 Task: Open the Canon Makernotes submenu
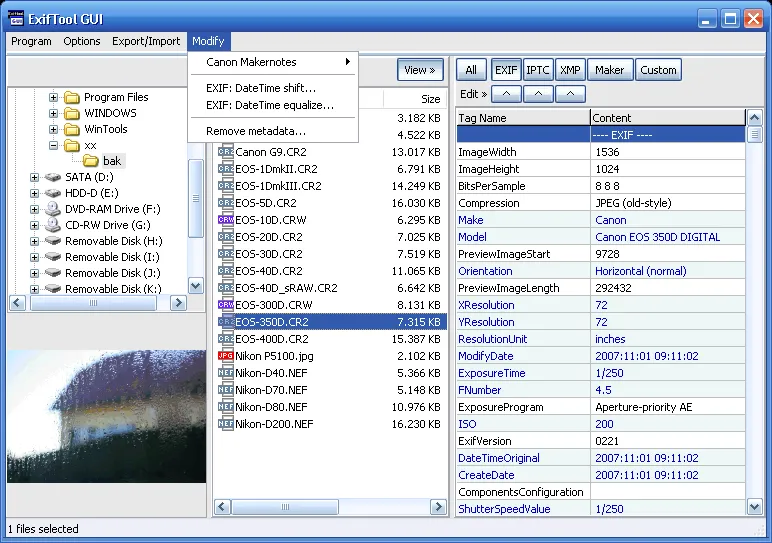(273, 62)
